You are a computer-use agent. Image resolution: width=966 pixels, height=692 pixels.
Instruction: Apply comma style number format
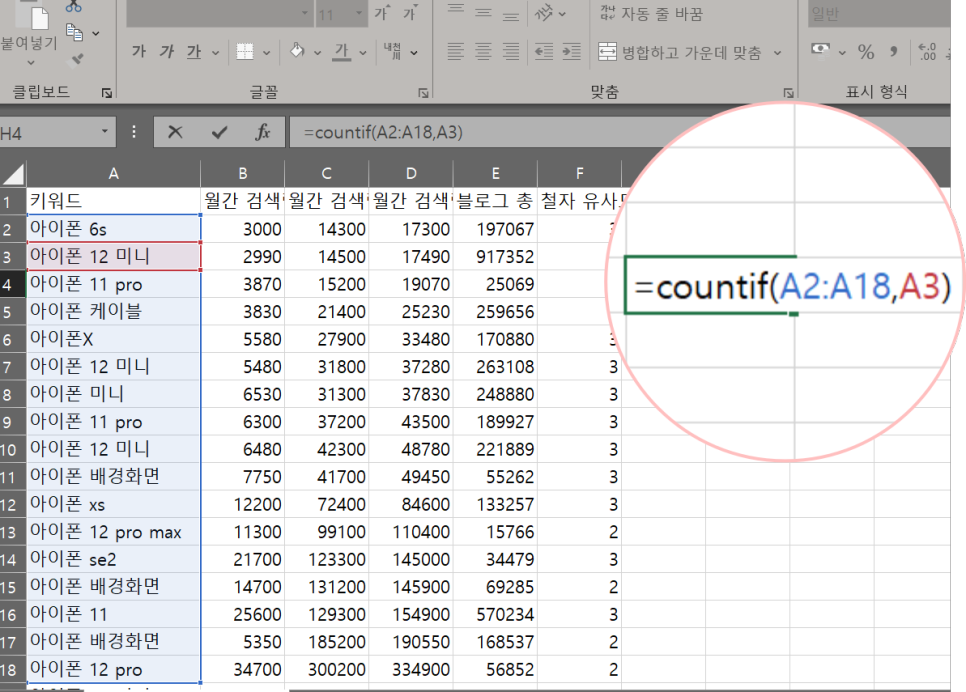[x=893, y=52]
